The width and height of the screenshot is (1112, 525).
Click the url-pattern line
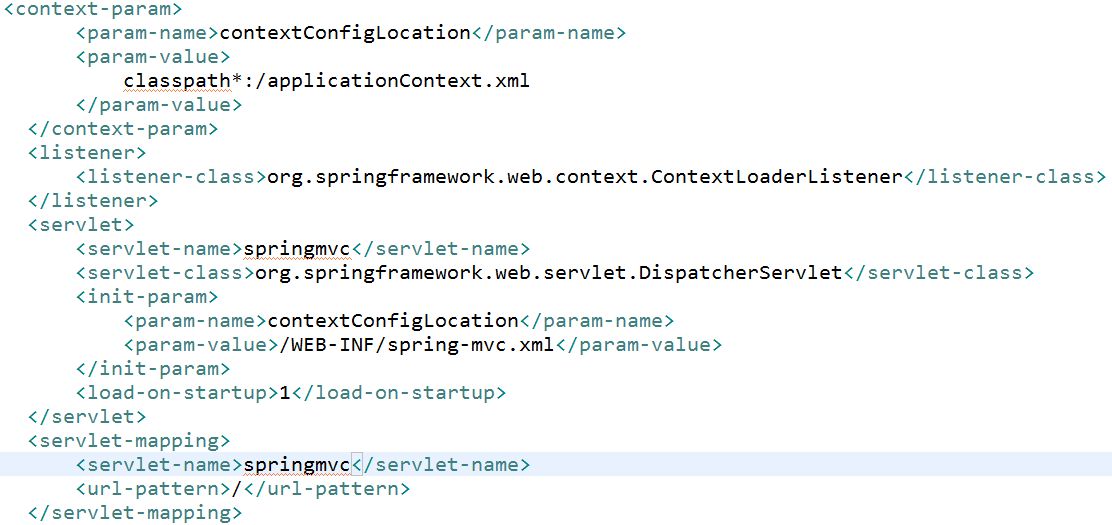(x=243, y=488)
